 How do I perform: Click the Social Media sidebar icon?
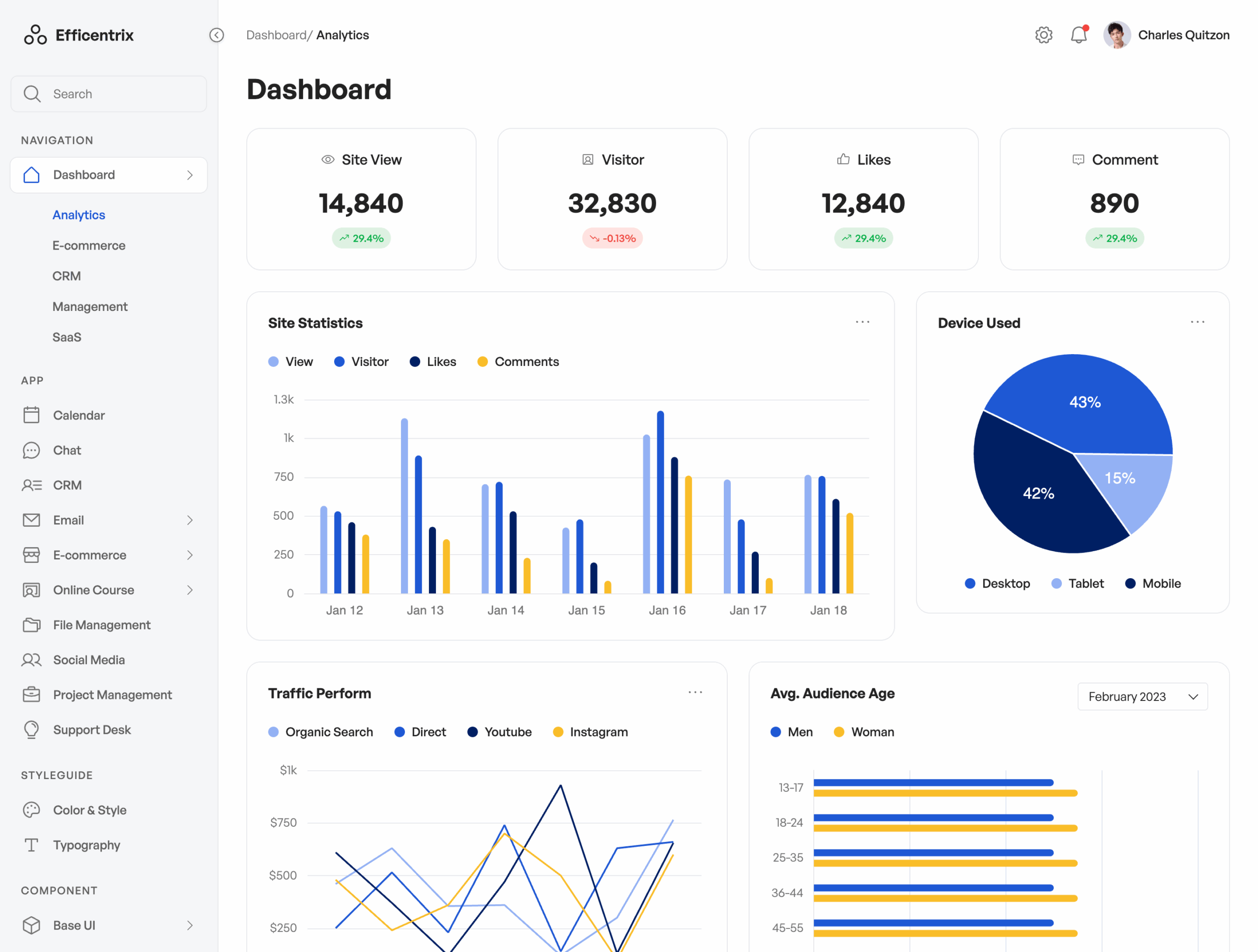(31, 659)
